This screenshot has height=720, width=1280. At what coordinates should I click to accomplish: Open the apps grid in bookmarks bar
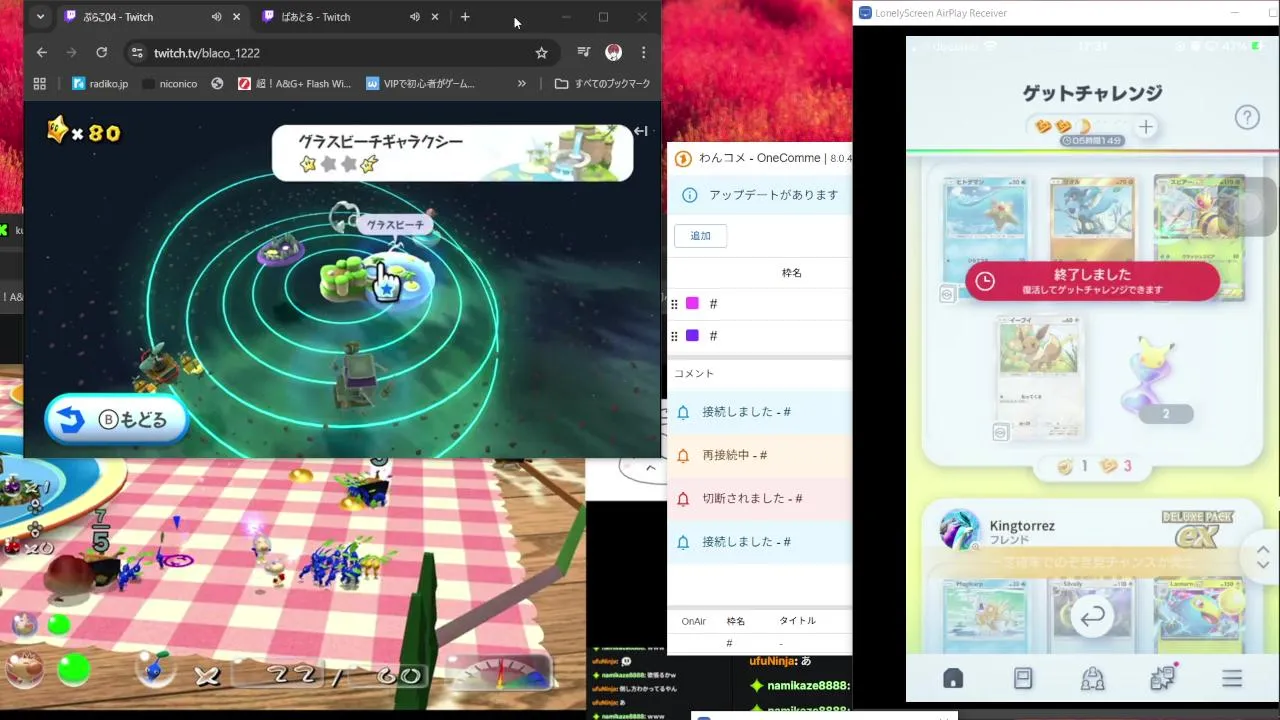[40, 84]
